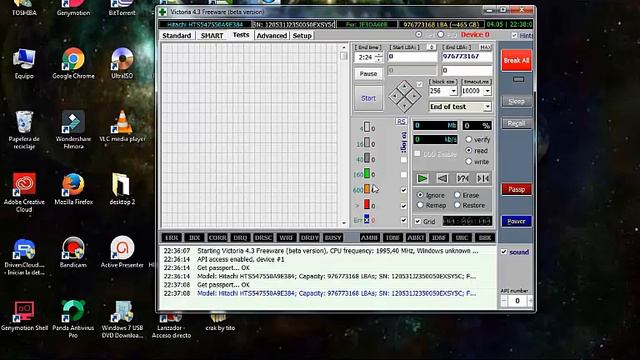This screenshot has width=640, height=360.
Task: Click the random seek scan mode button
Action: [463, 178]
